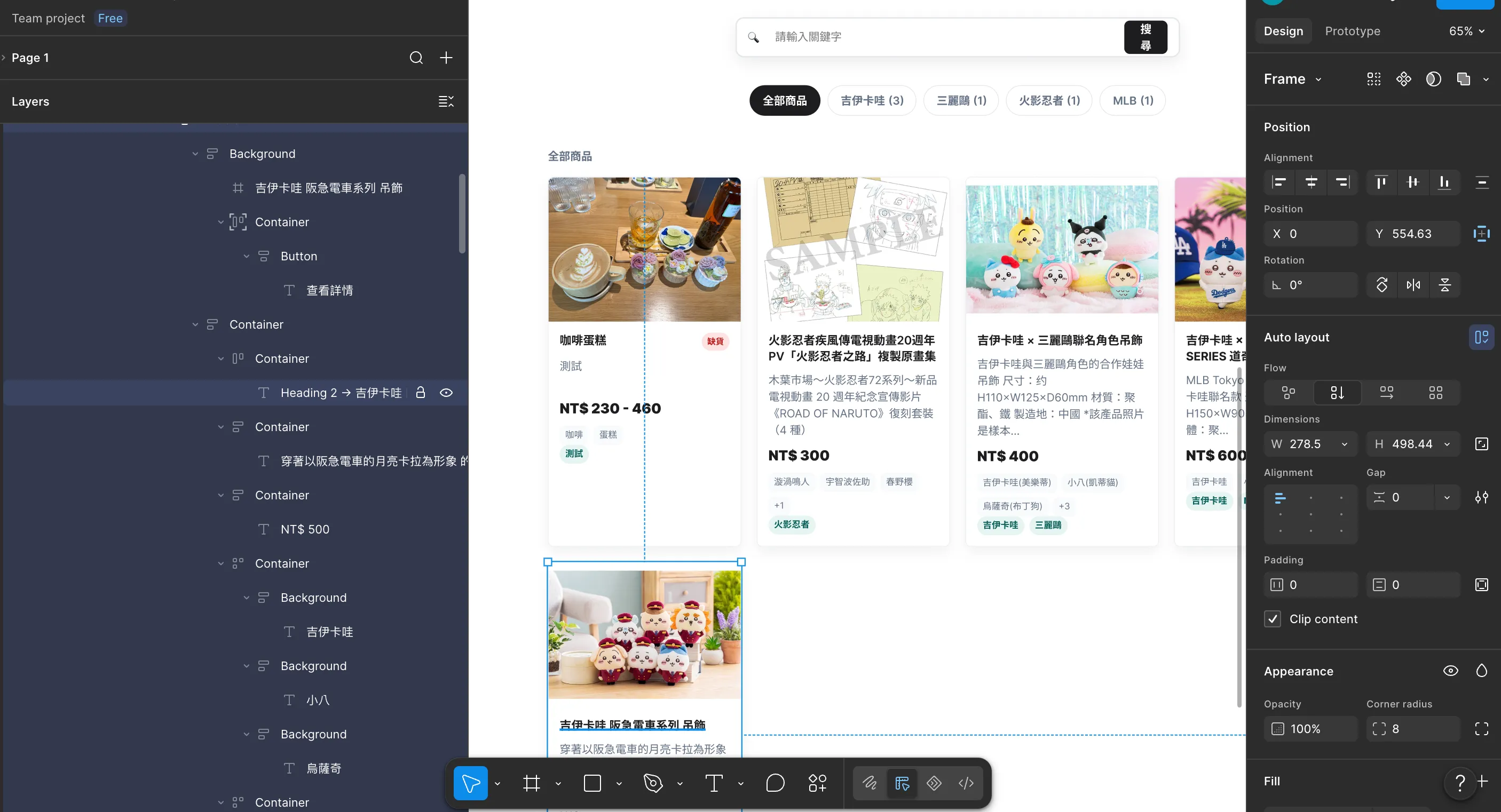The width and height of the screenshot is (1501, 812).
Task: Select the Frame tool
Action: coord(532,783)
